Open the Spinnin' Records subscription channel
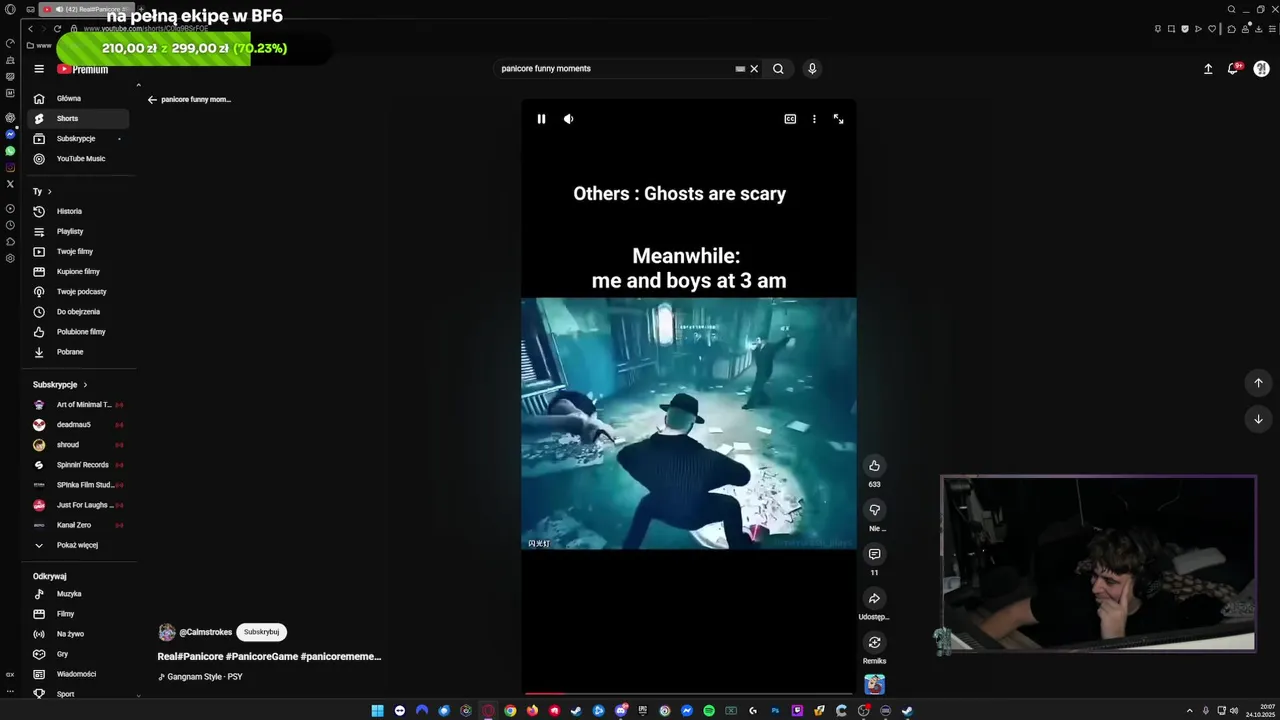Image resolution: width=1280 pixels, height=720 pixels. [x=78, y=464]
